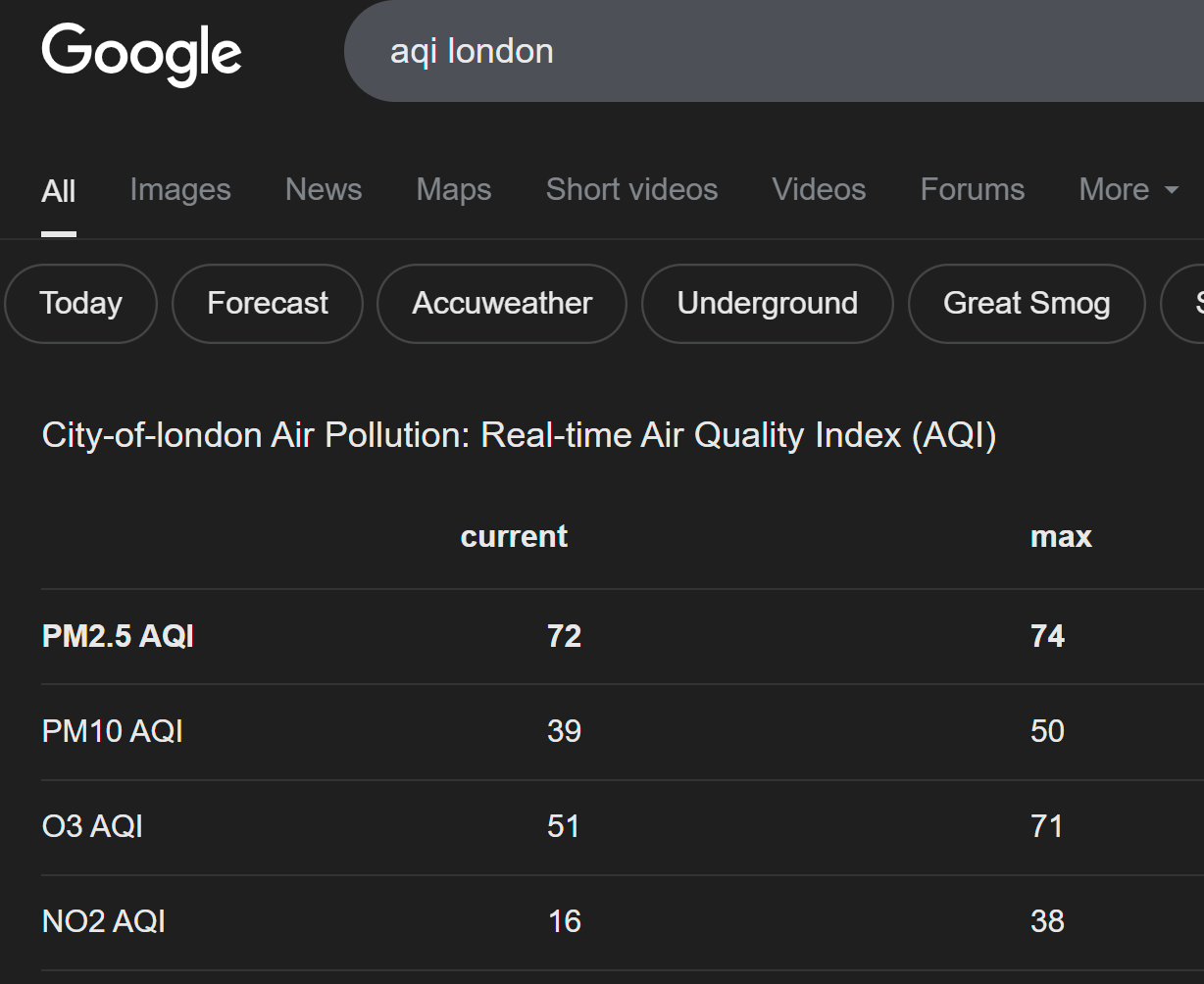Switch to the Images tab
The height and width of the screenshot is (984, 1204).
point(180,189)
